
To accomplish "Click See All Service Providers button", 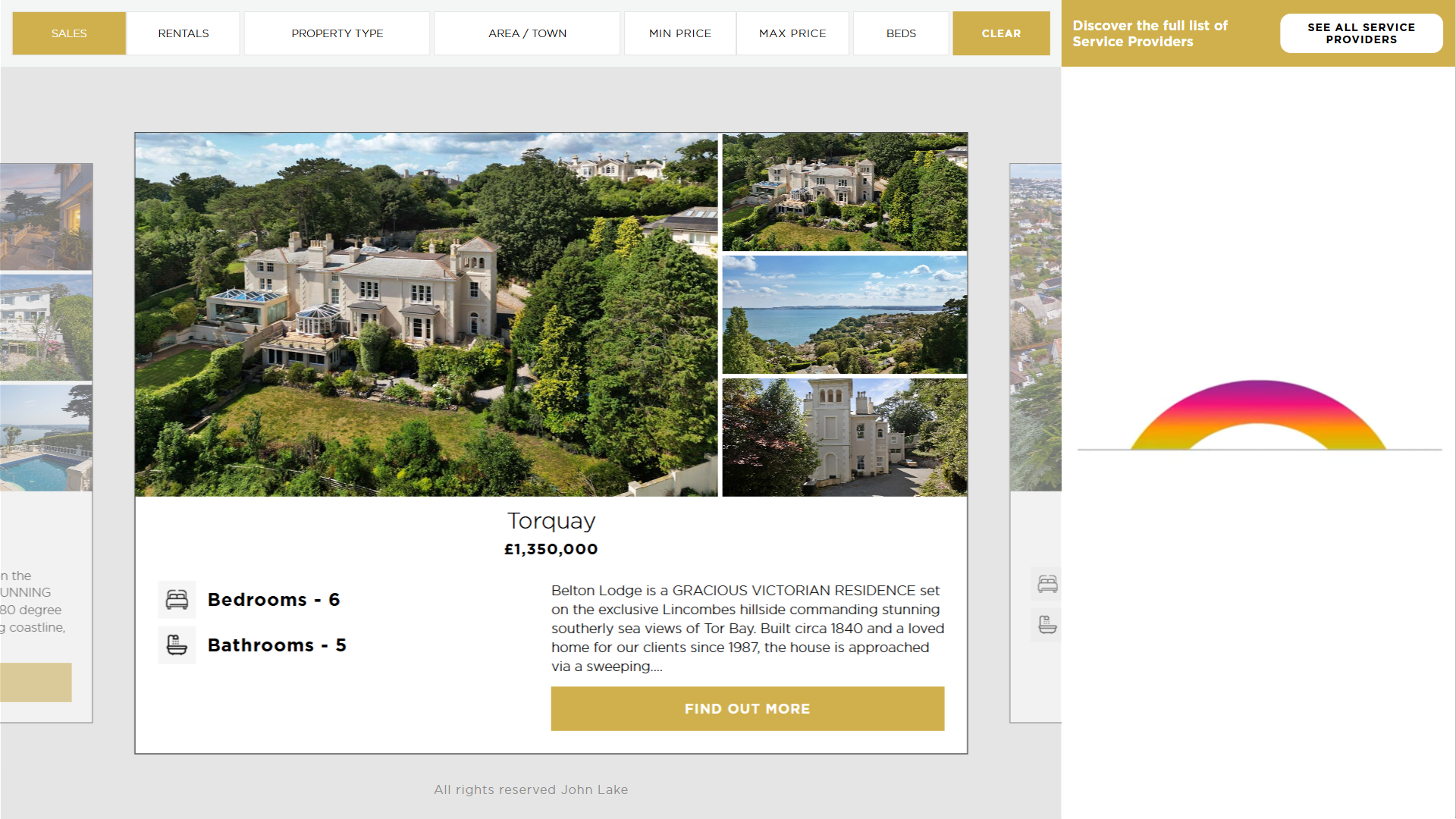I will (1361, 33).
